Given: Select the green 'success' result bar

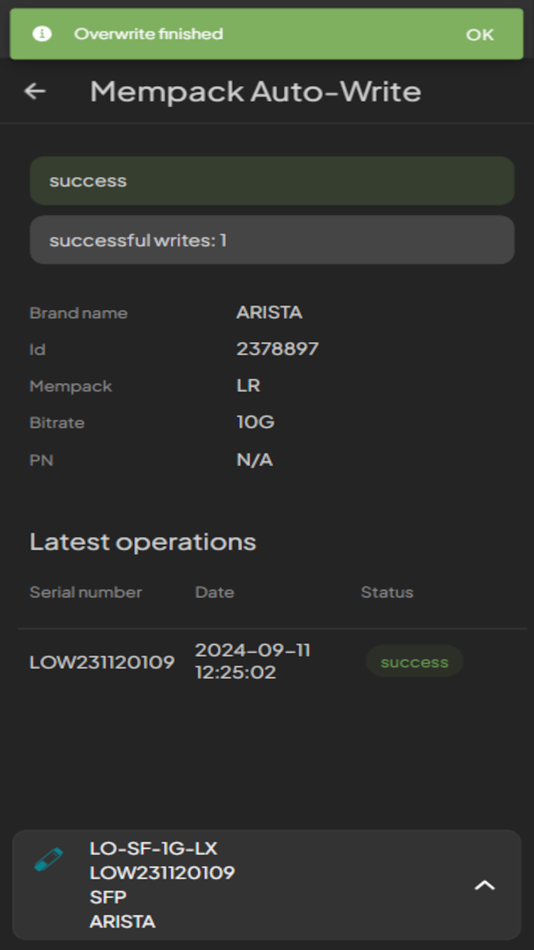Looking at the screenshot, I should [272, 181].
